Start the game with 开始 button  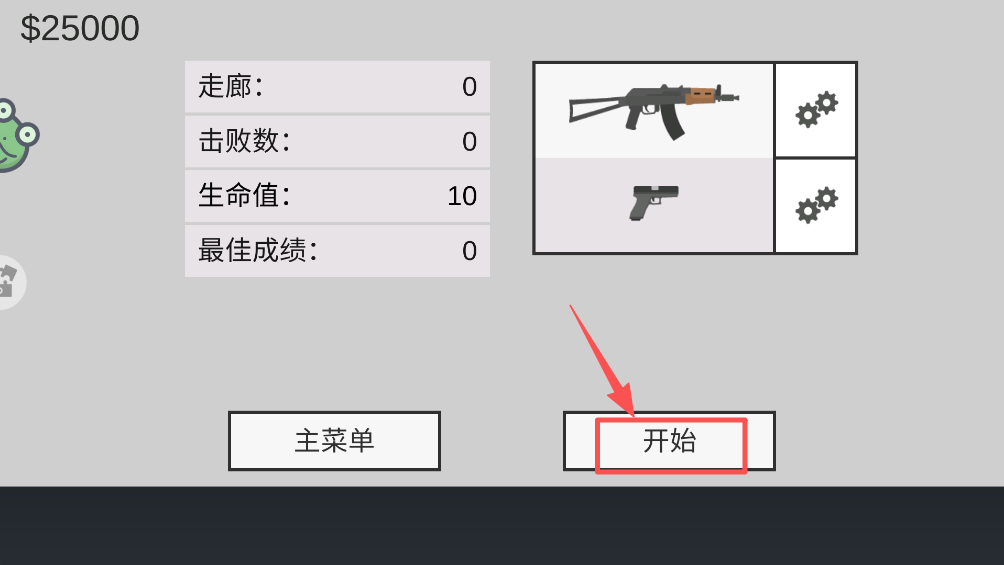[x=669, y=441]
